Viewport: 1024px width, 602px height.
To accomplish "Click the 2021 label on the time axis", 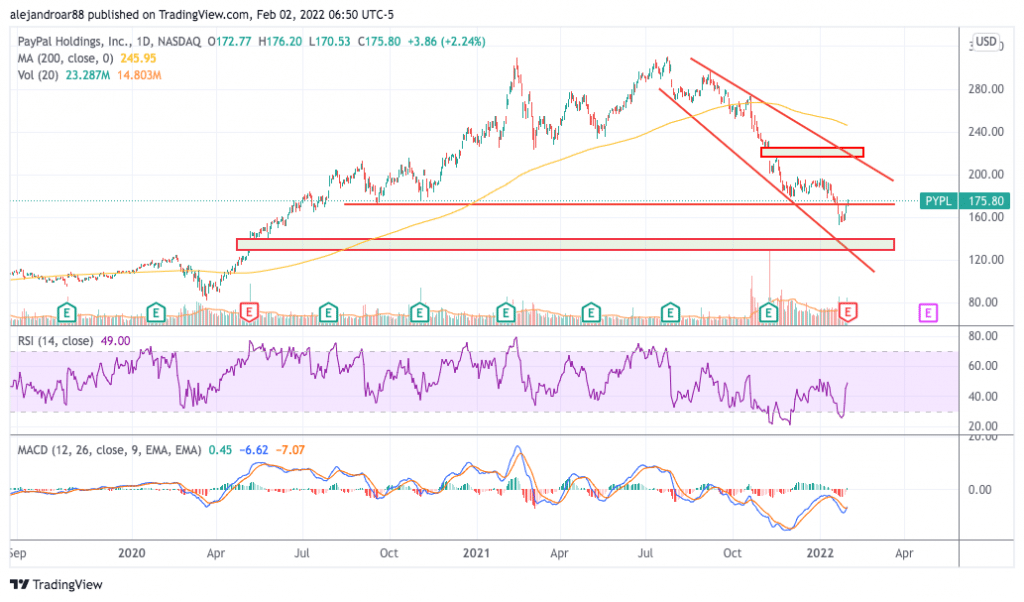I will tap(476, 553).
